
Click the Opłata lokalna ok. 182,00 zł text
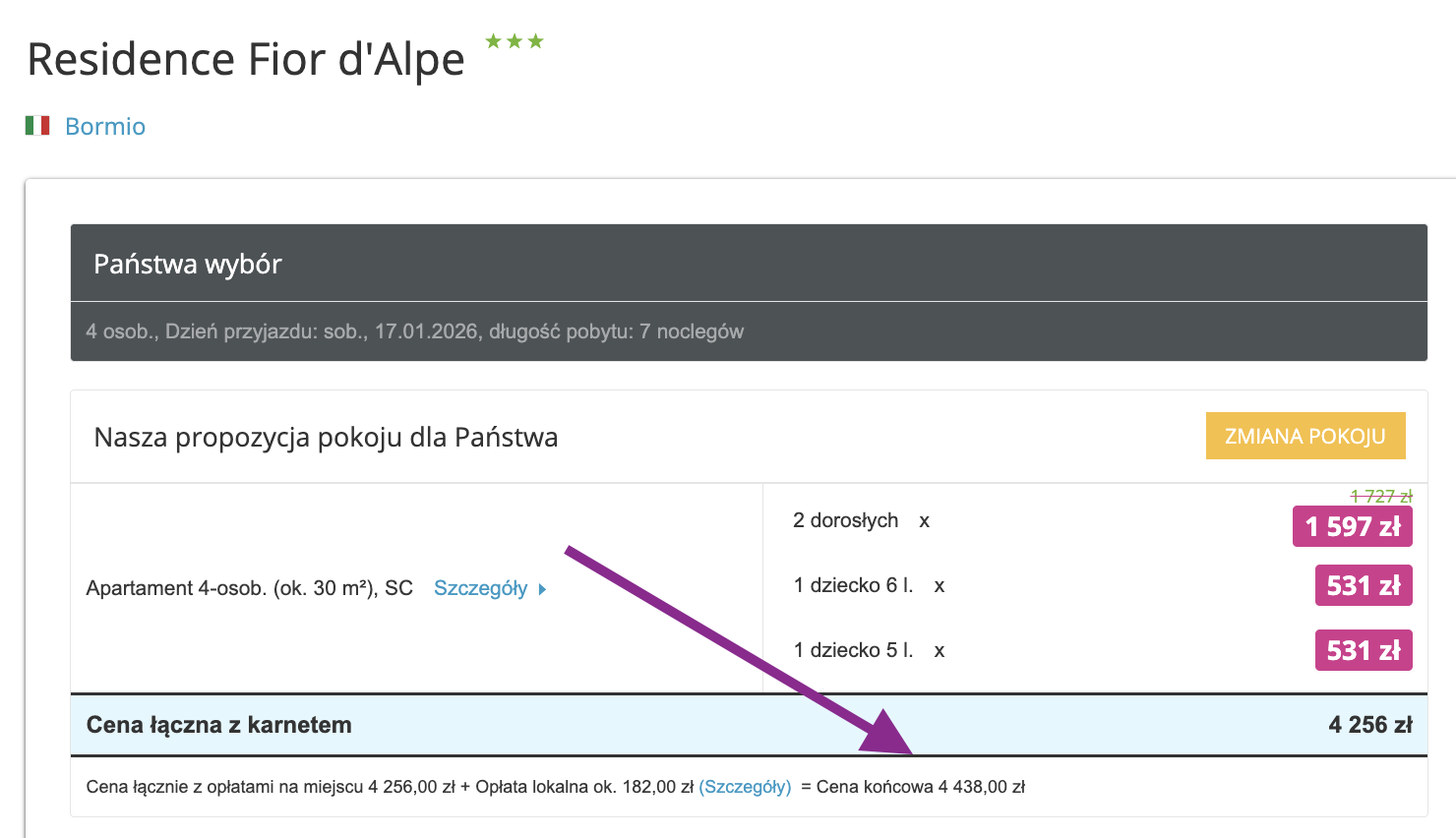click(584, 787)
